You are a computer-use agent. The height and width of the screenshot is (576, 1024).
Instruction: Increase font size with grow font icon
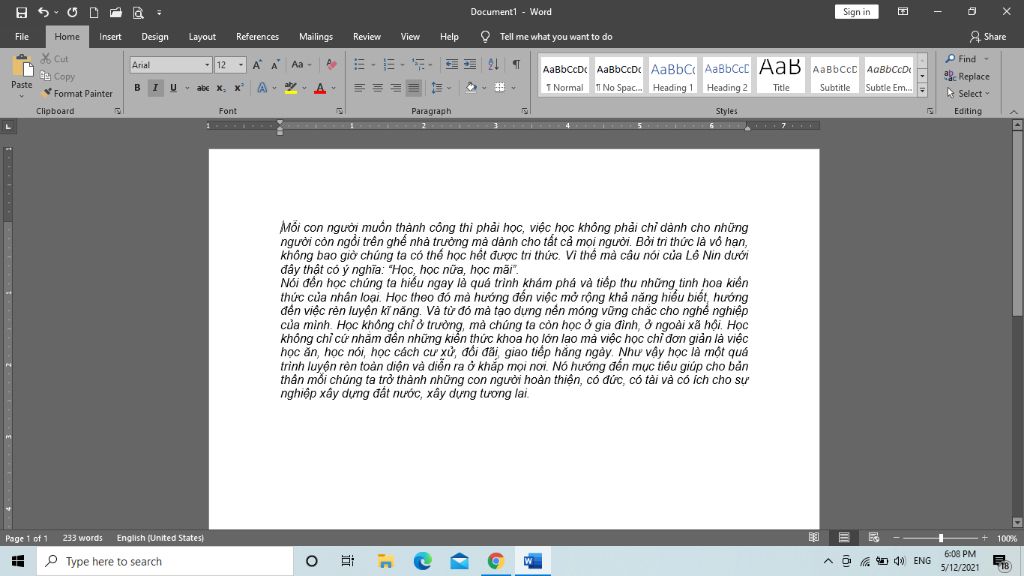[257, 65]
